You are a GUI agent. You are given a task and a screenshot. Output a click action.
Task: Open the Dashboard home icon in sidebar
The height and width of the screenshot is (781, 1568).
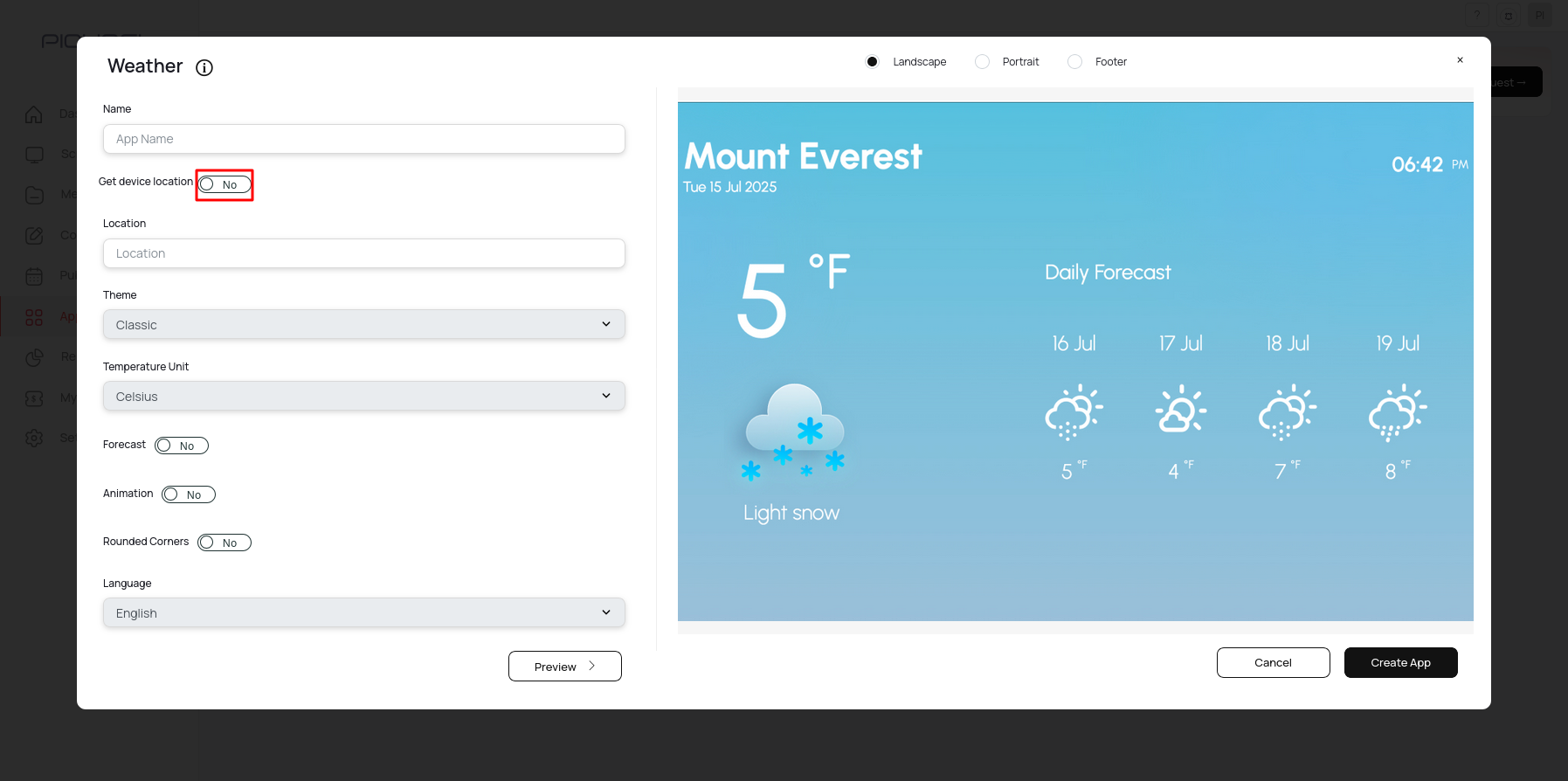pyautogui.click(x=34, y=114)
